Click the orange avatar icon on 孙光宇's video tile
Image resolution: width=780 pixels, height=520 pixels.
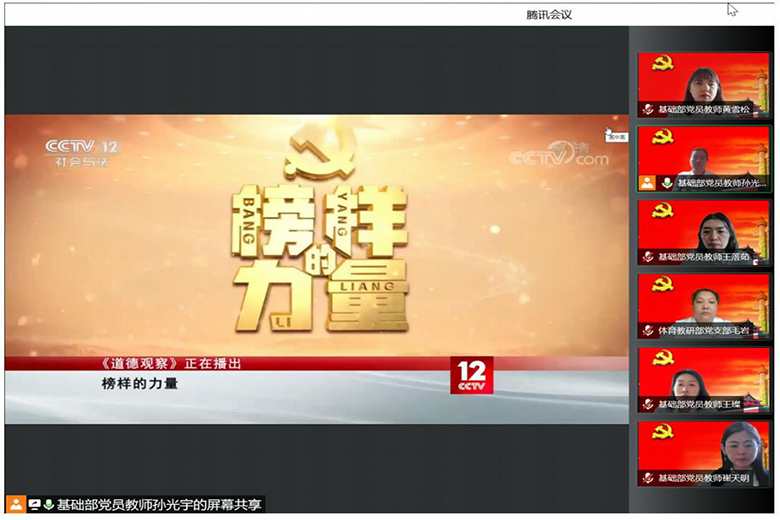click(x=647, y=183)
